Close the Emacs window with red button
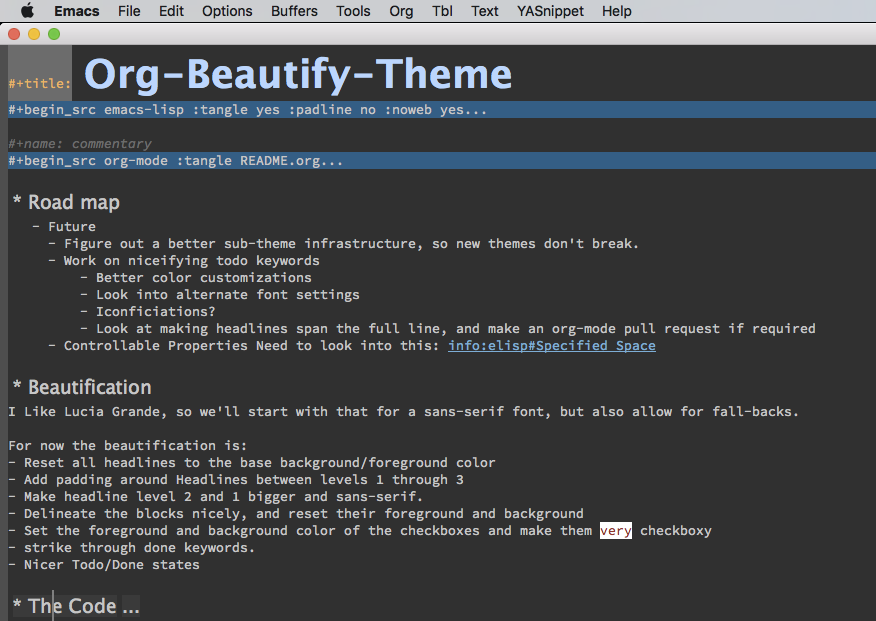 pos(14,34)
